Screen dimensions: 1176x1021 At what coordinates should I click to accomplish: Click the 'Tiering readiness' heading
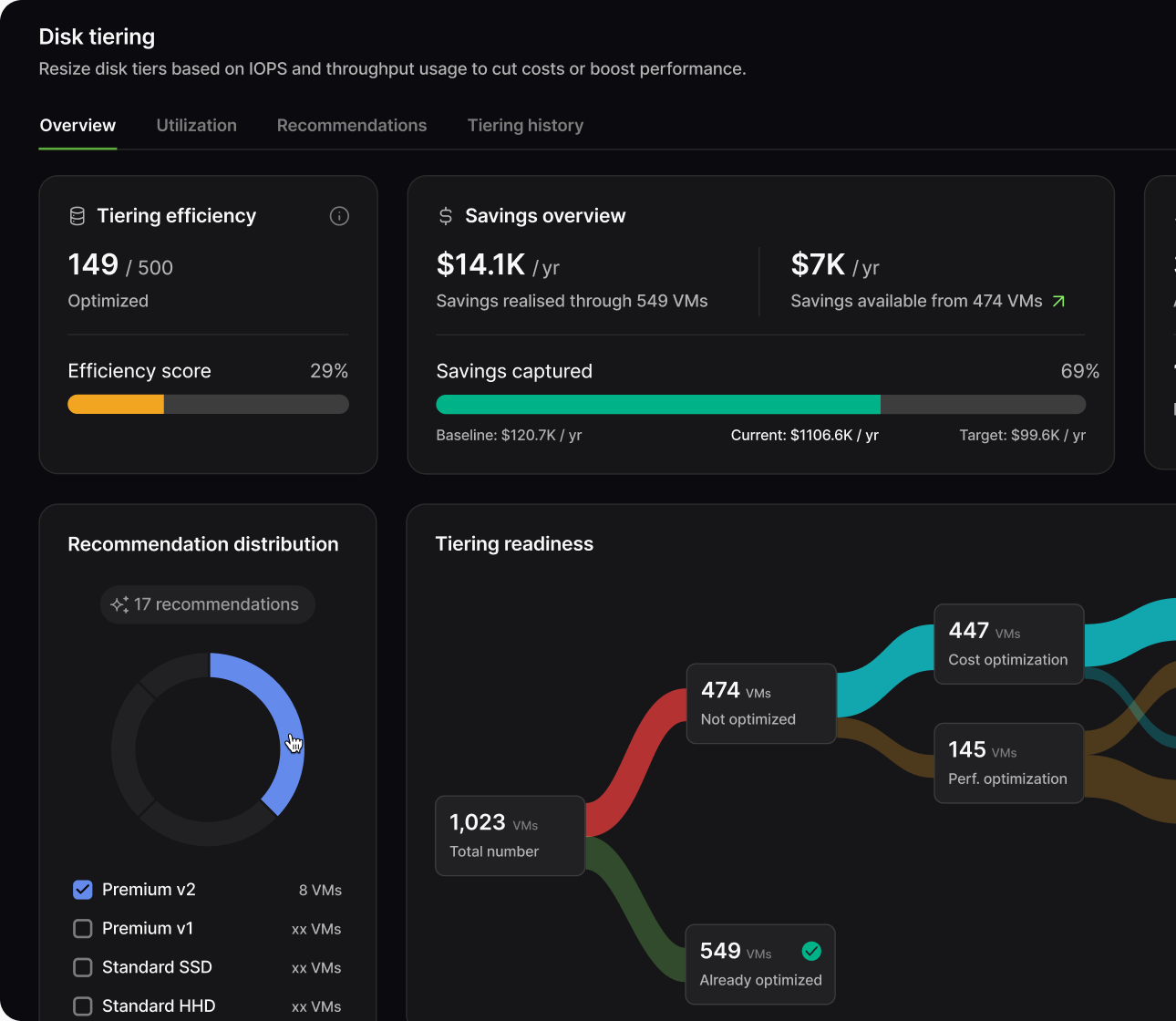[x=514, y=544]
